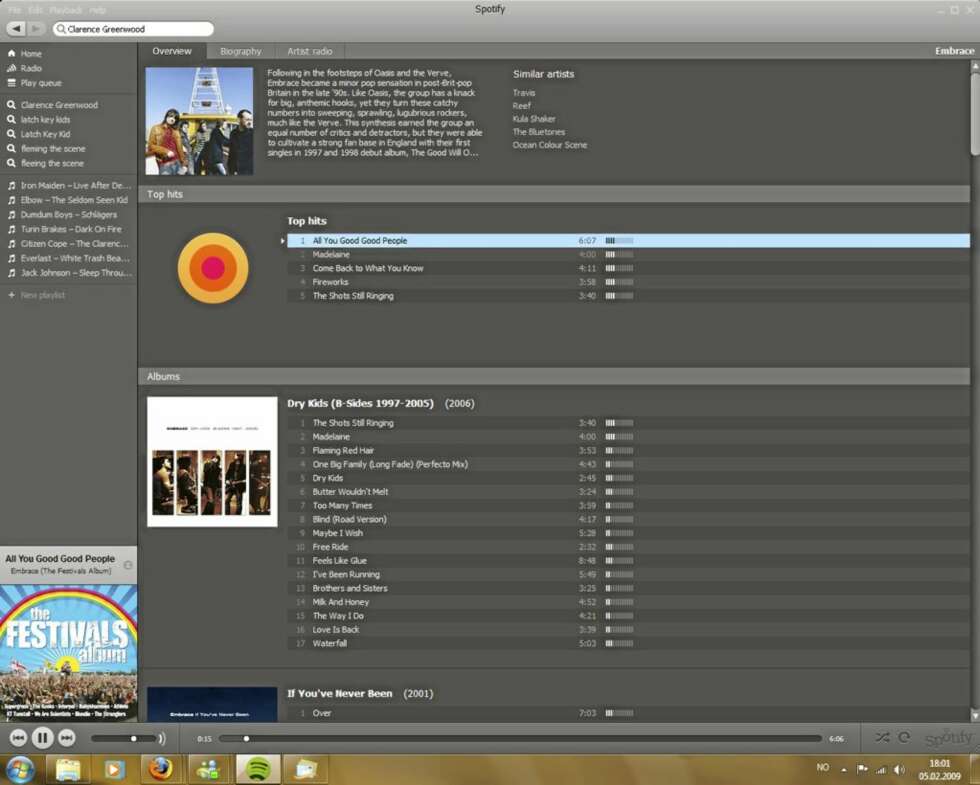Select 'All You Good Good People' track
The image size is (980, 785).
click(x=628, y=241)
